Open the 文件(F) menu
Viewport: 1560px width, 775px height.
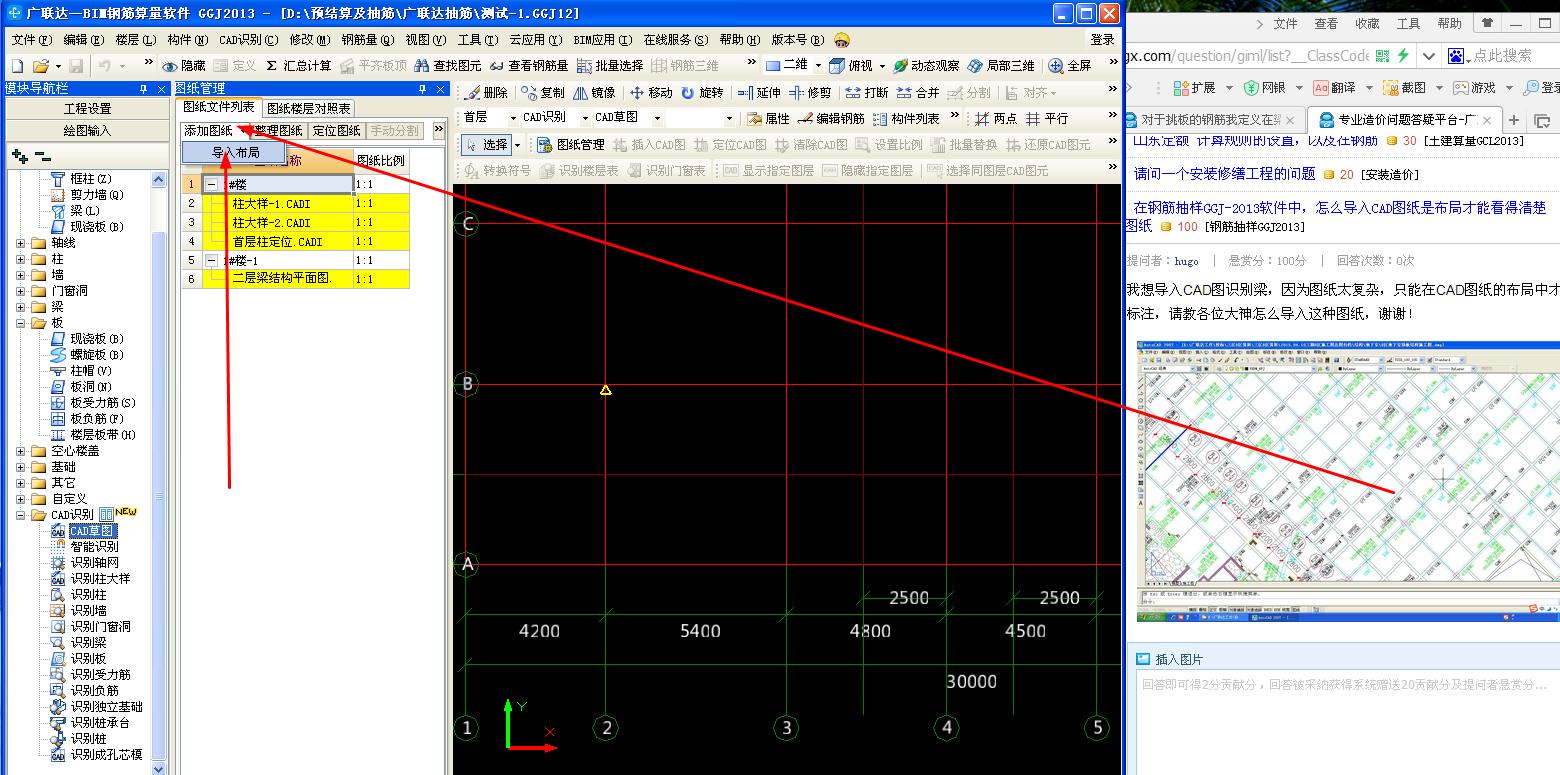pos(31,40)
